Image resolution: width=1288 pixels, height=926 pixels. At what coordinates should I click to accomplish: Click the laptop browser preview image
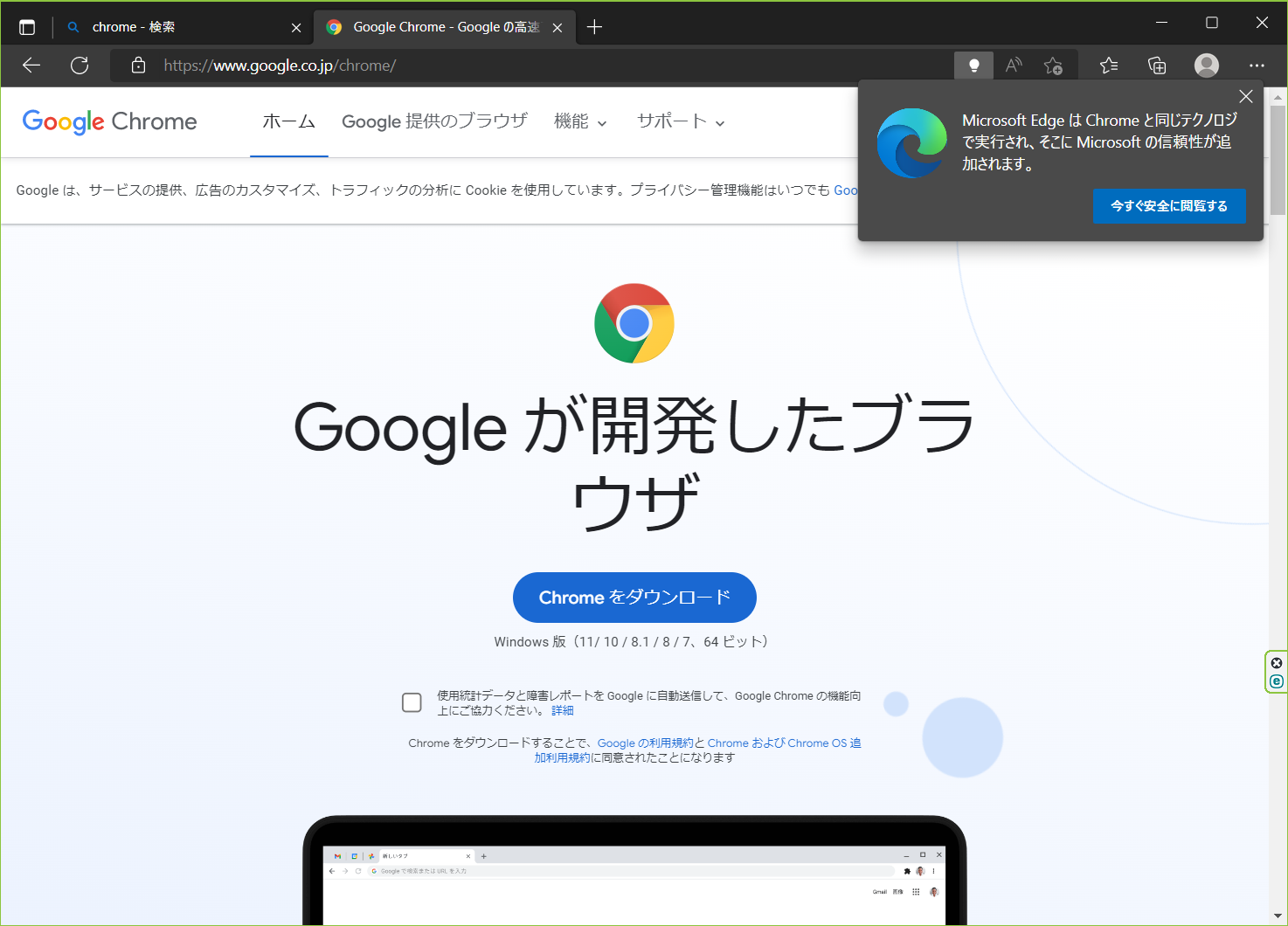click(x=634, y=871)
